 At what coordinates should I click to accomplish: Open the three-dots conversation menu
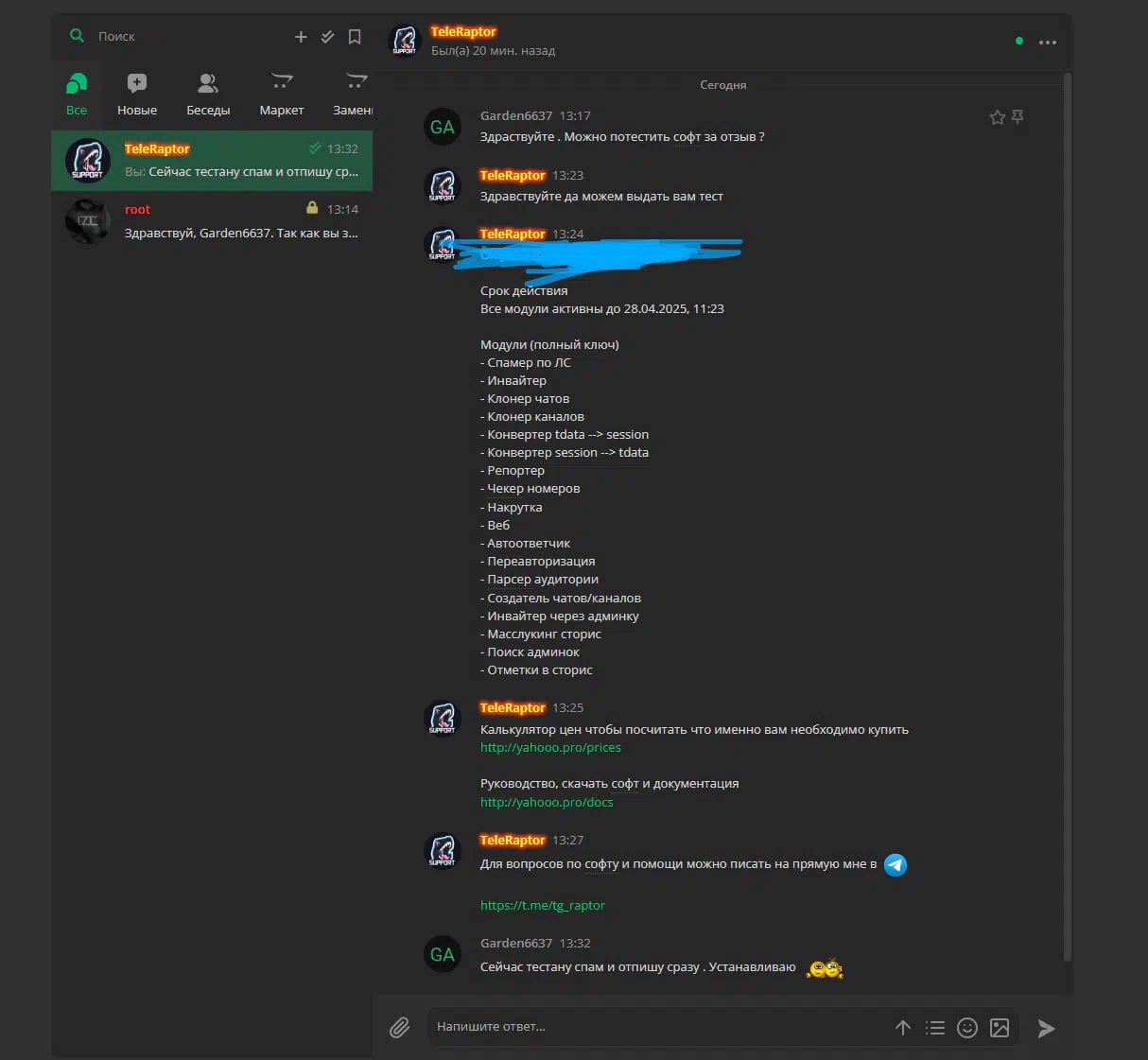click(x=1048, y=42)
